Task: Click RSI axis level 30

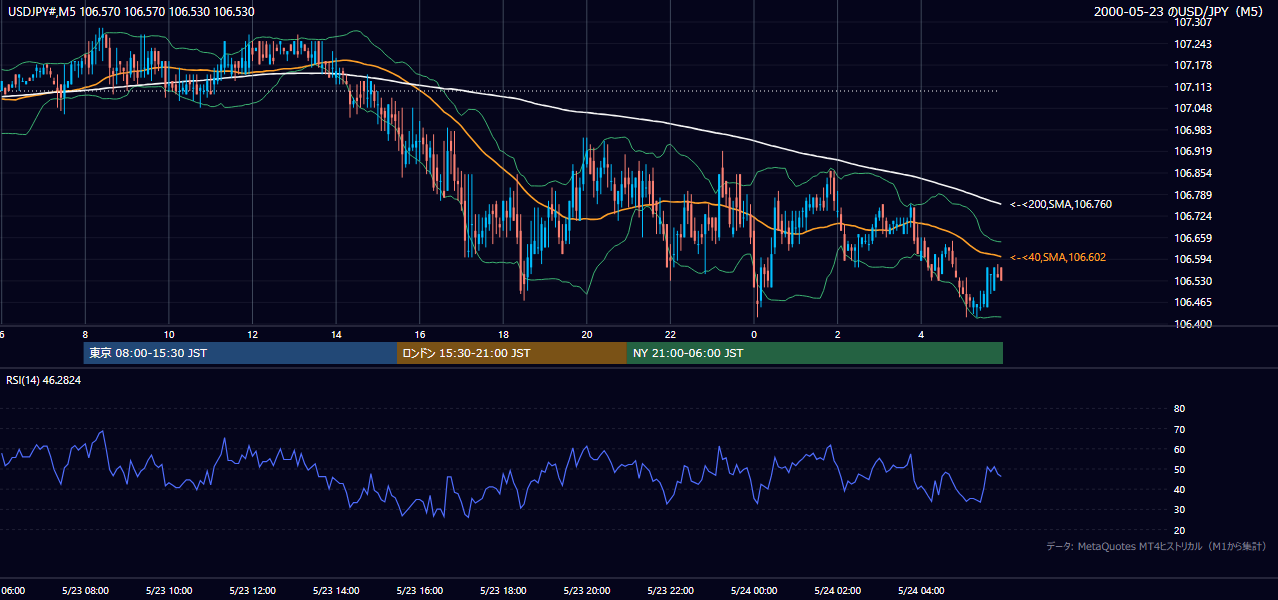Action: [1179, 509]
